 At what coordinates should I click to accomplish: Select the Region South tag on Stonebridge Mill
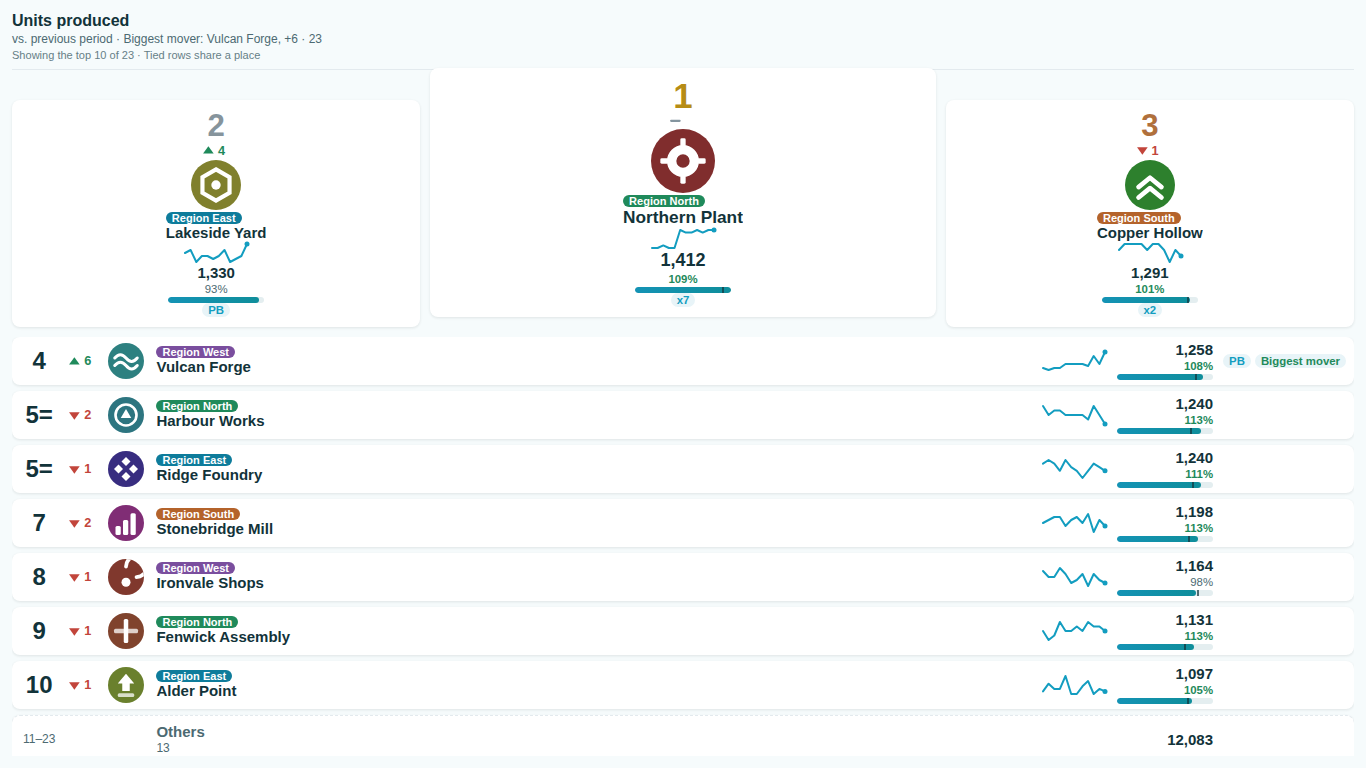coord(198,514)
